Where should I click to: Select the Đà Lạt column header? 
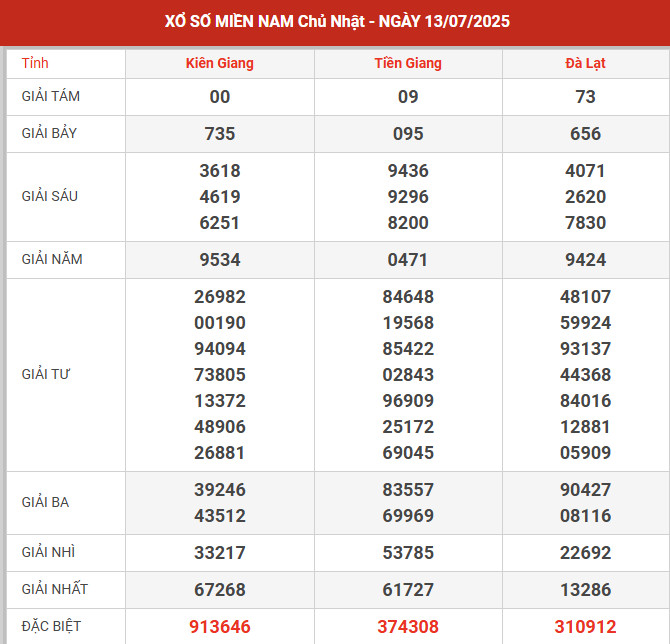(585, 63)
